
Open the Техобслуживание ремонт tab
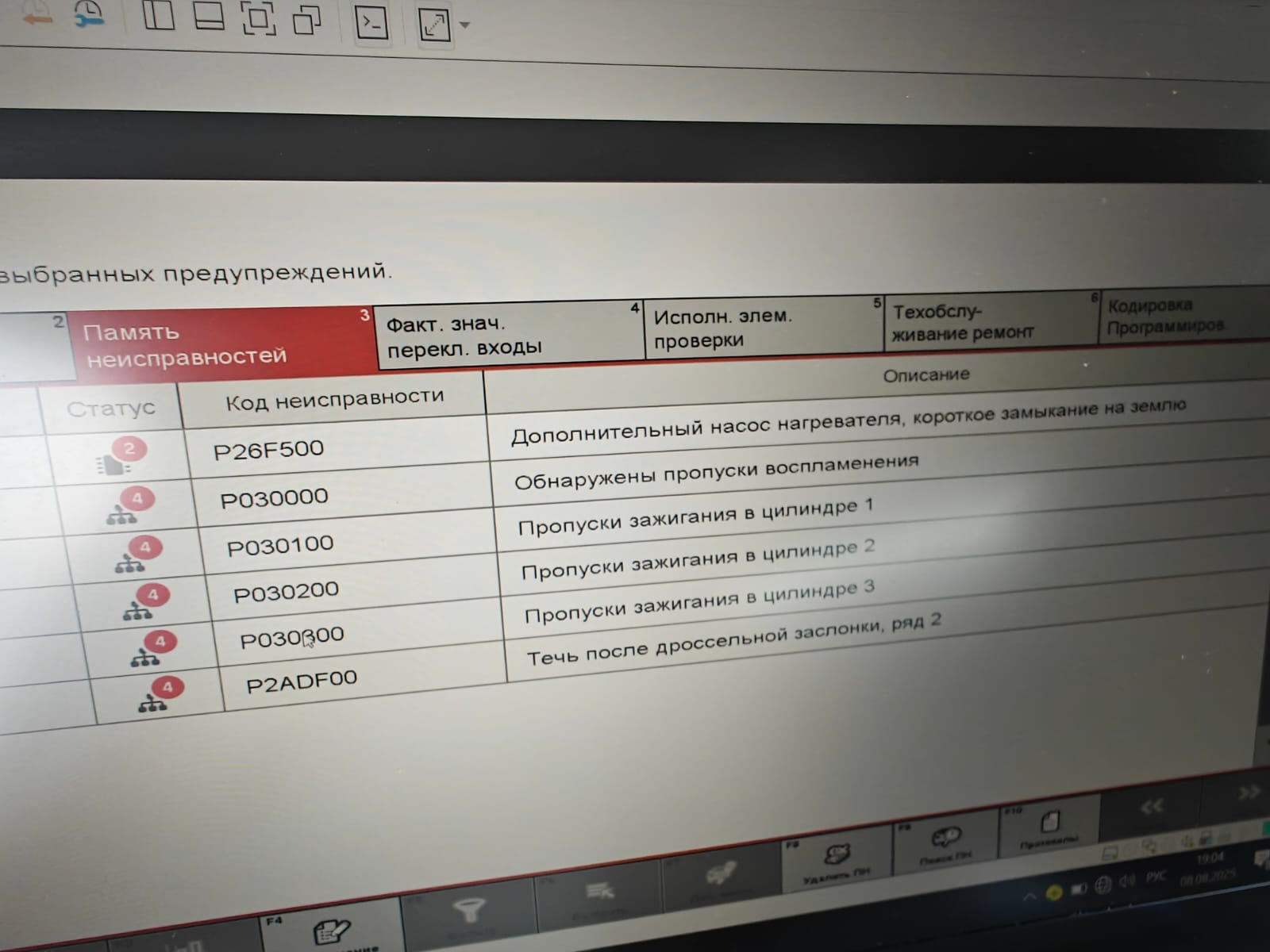[988, 321]
